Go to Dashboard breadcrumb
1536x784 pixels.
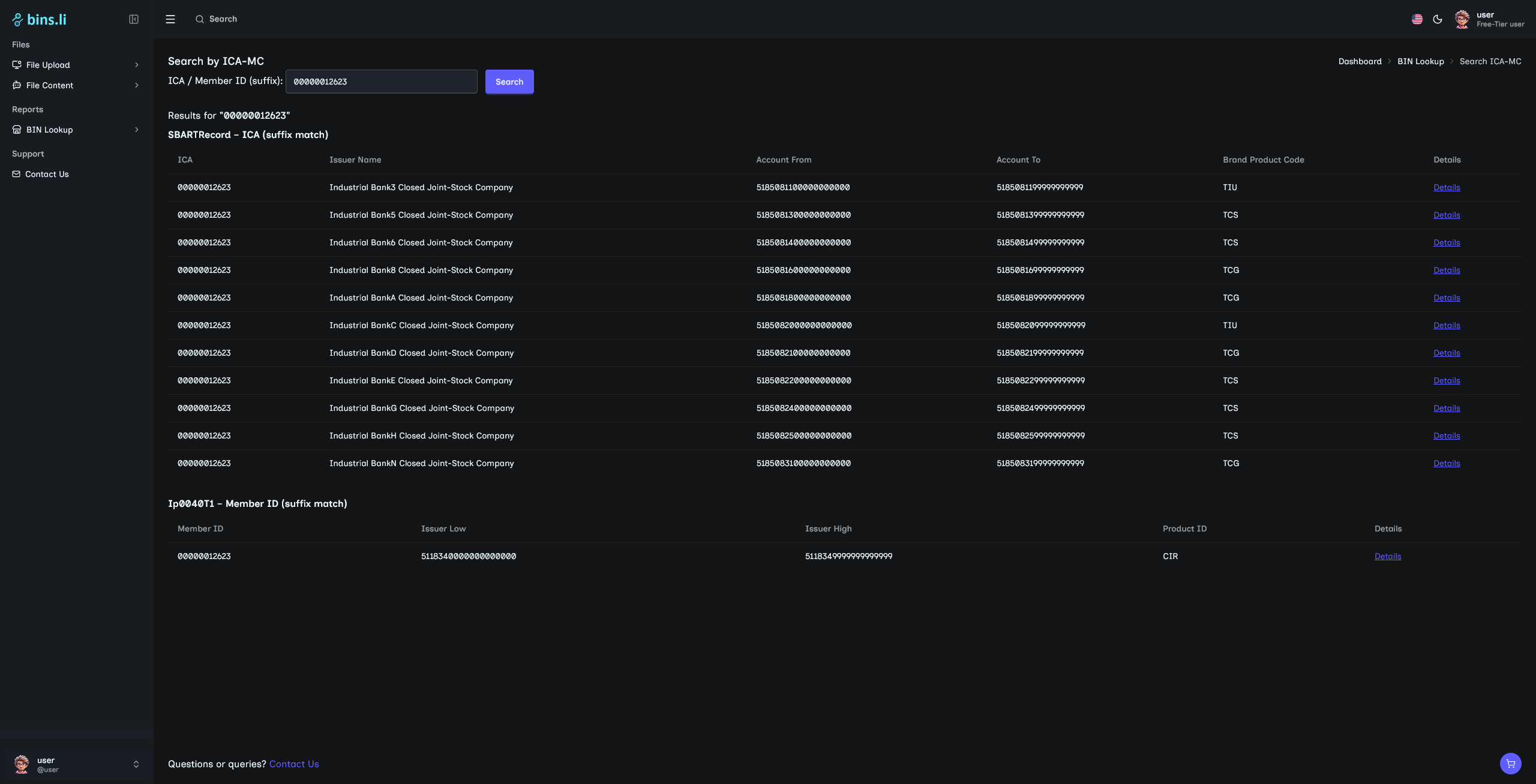pos(1360,61)
